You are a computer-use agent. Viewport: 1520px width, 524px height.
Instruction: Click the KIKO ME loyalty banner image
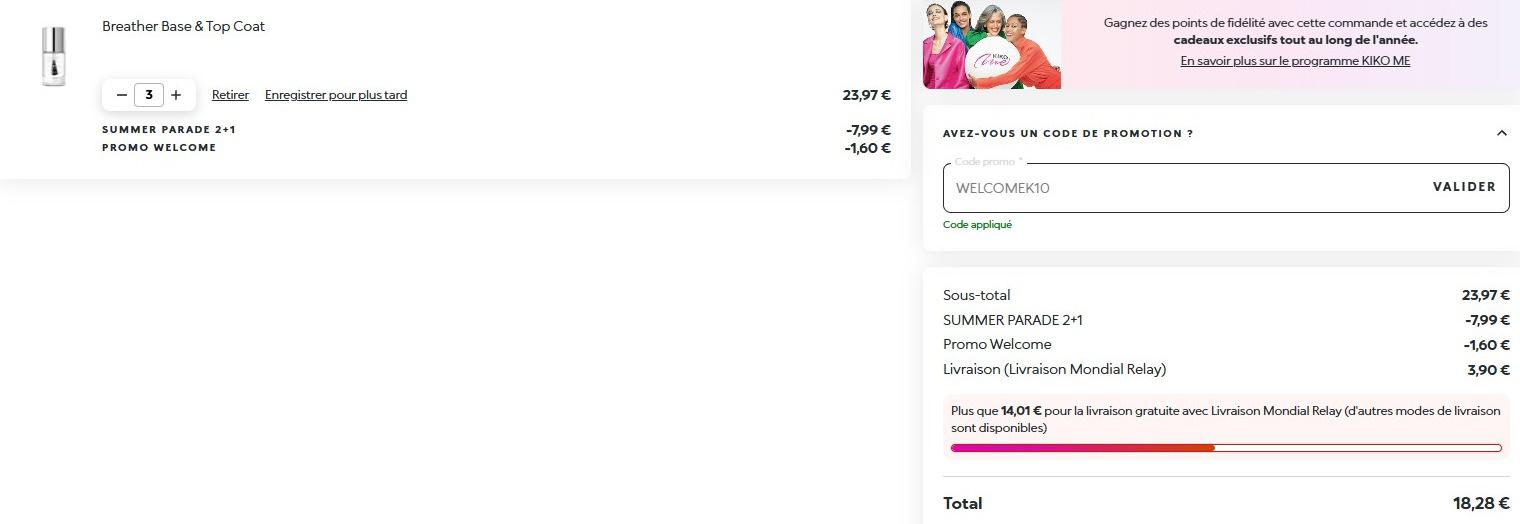[992, 44]
